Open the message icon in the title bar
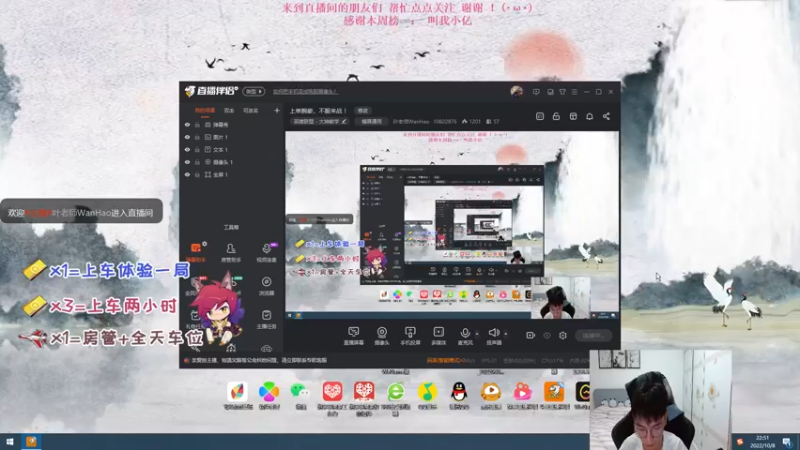 pos(536,92)
